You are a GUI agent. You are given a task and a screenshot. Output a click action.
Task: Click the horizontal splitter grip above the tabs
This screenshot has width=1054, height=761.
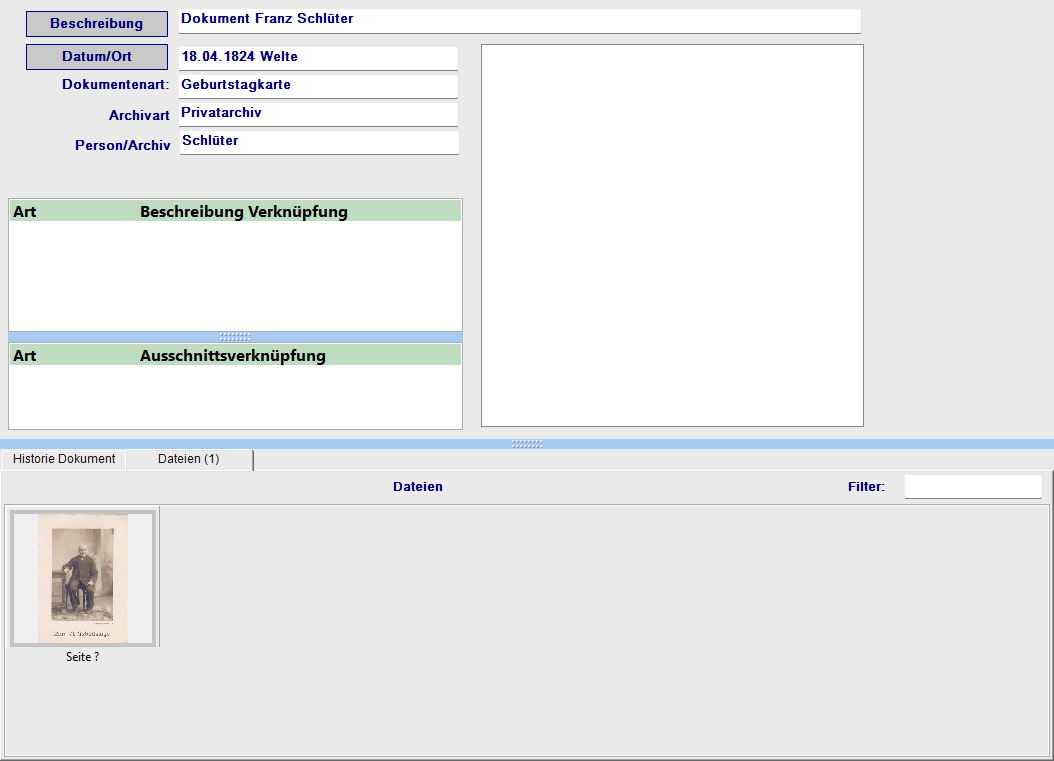point(527,444)
